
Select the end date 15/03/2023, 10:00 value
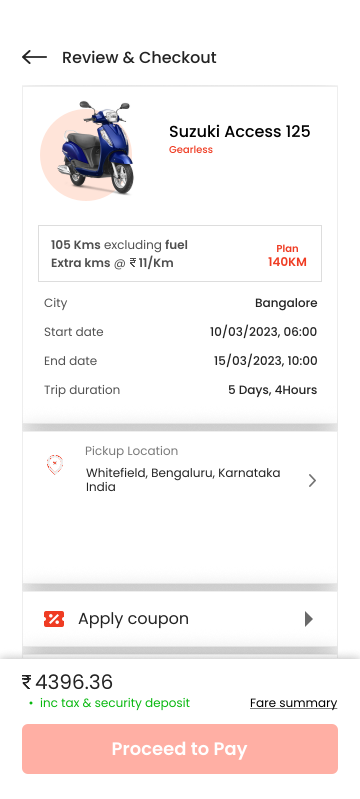(265, 361)
